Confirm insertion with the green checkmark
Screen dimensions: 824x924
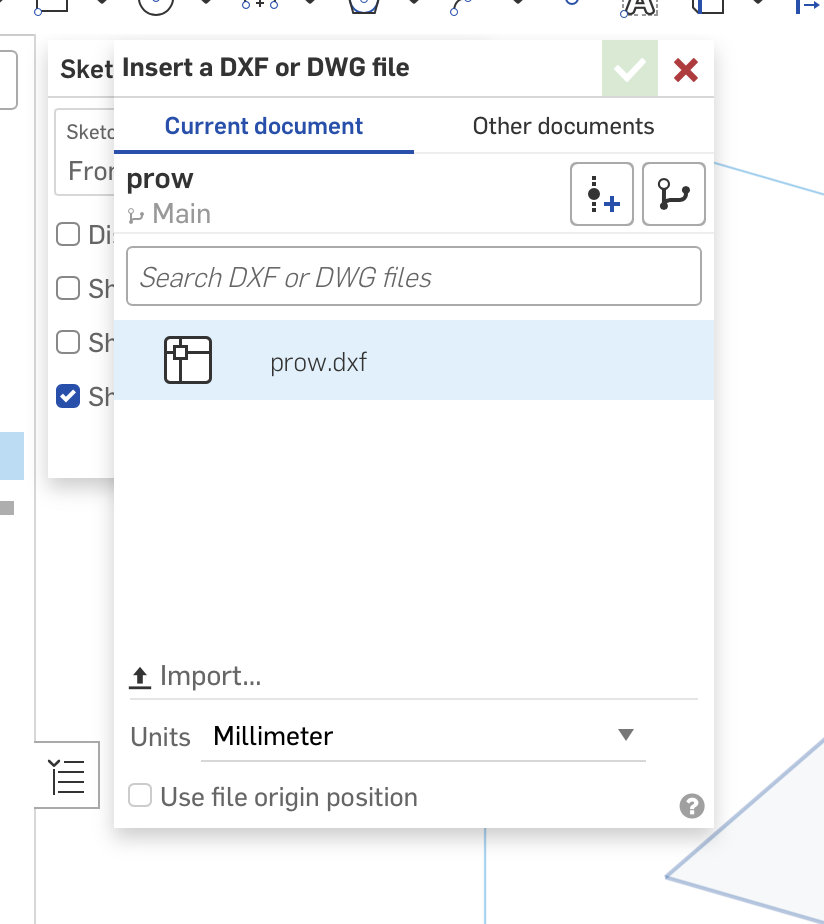click(x=630, y=70)
